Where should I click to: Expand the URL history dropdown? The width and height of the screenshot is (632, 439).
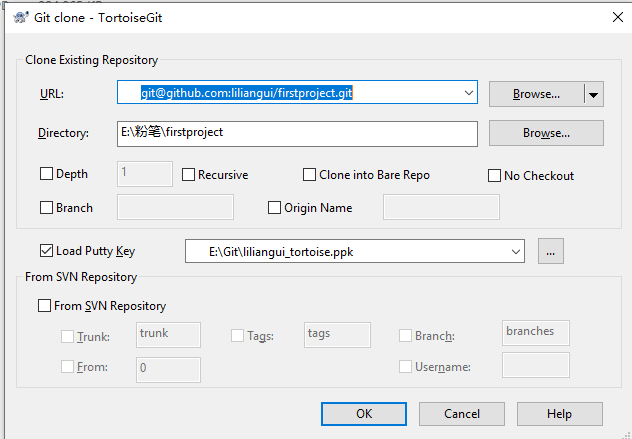pyautogui.click(x=468, y=93)
